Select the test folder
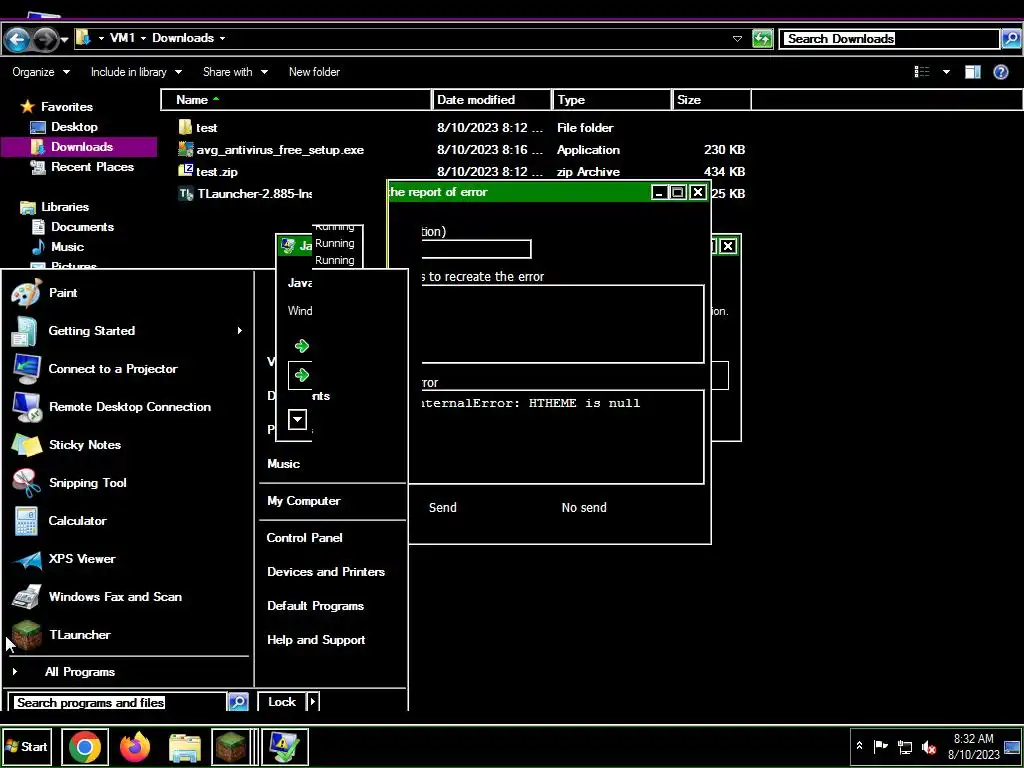This screenshot has height=768, width=1024. click(206, 128)
